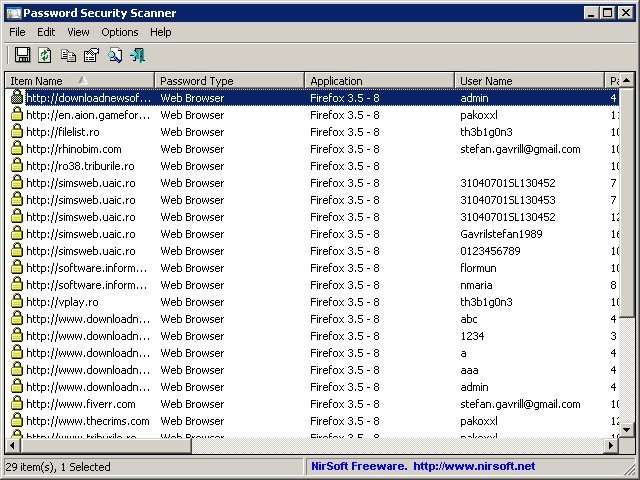Viewport: 640px width, 480px height.
Task: Select the http://www.fiverr.com item
Action: tap(80, 404)
